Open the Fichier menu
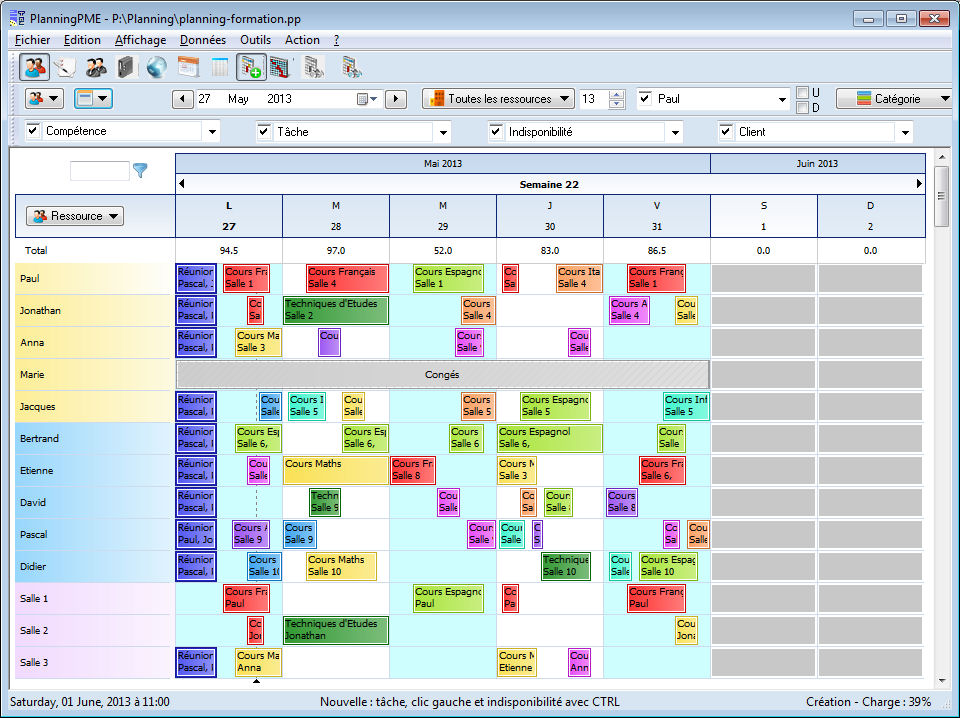Viewport: 960px width, 718px height. click(x=32, y=40)
